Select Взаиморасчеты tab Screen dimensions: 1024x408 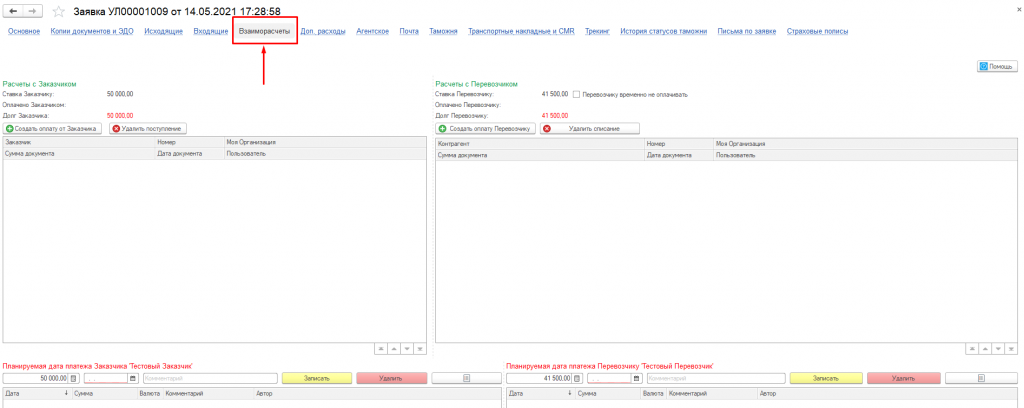coord(264,31)
